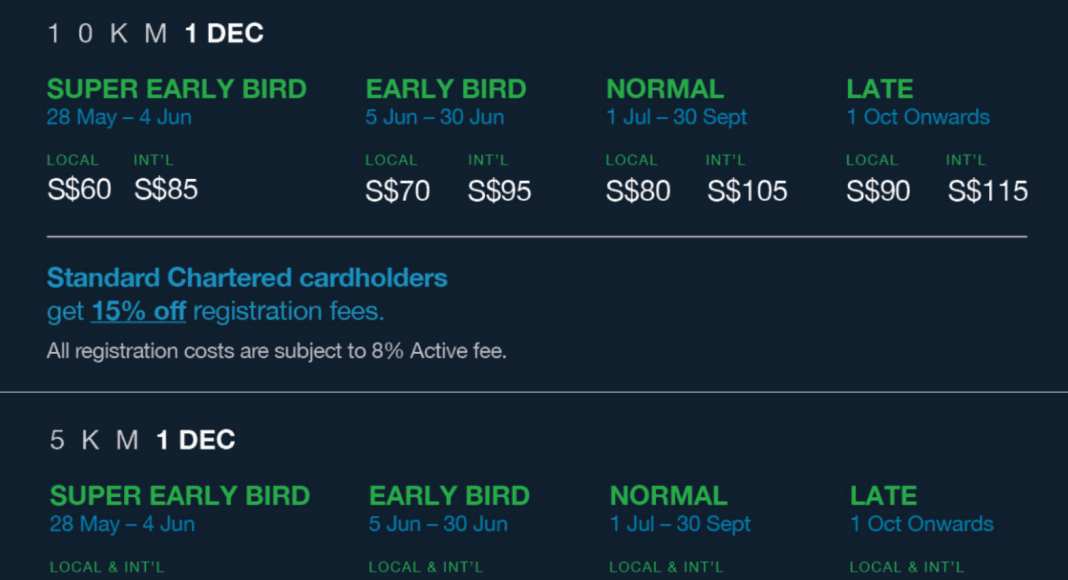Click the 5KM Early Bird heading
Screen dimensions: 1068x580
click(450, 496)
